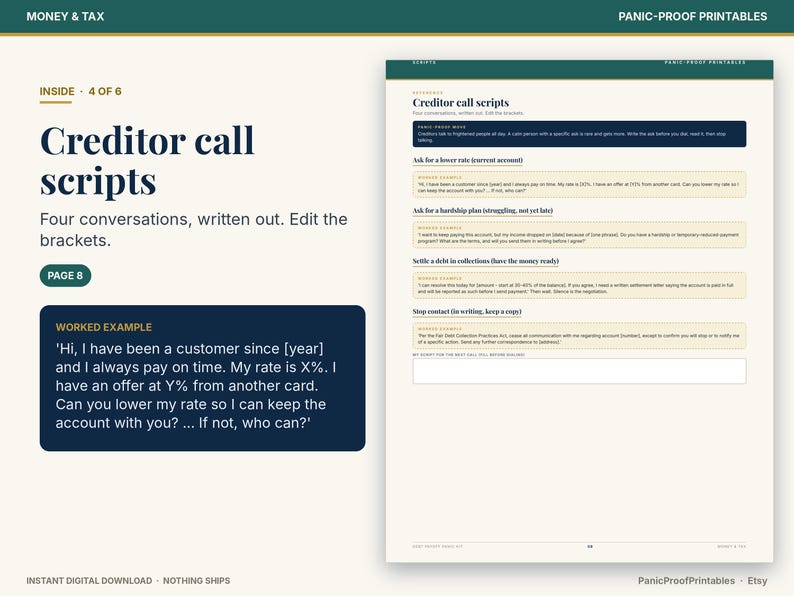794x596 pixels.
Task: Click the MONEY & TAX header label
Action: point(65,16)
